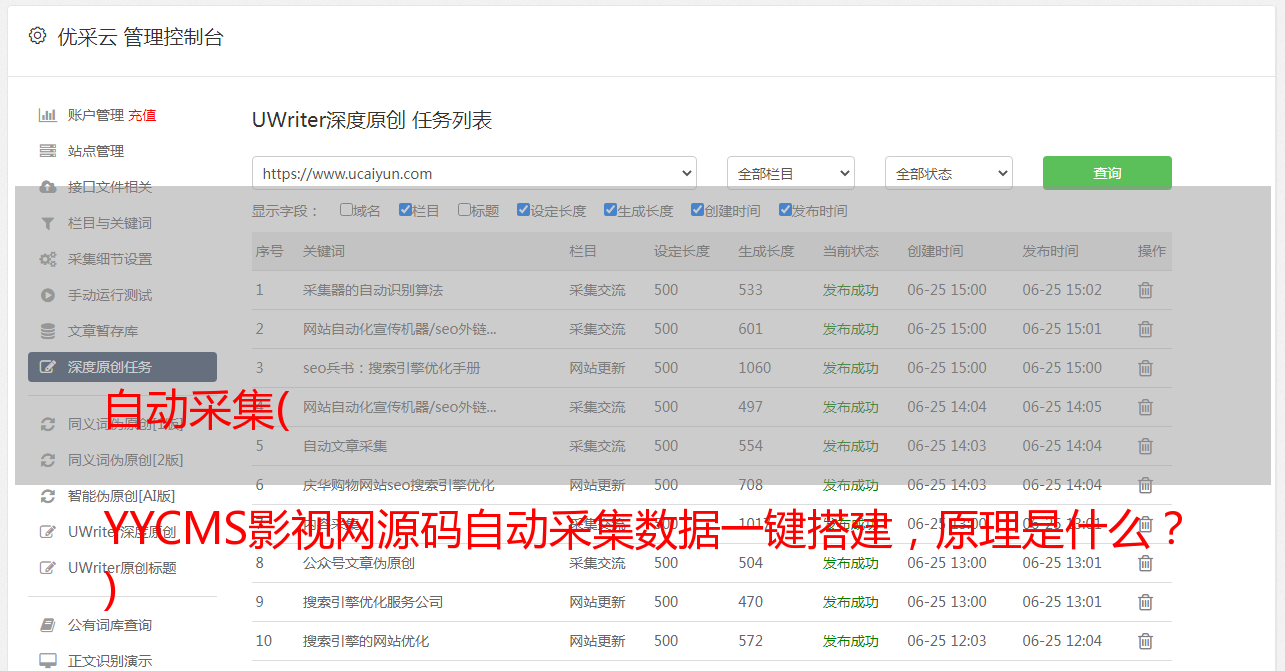The width and height of the screenshot is (1285, 671).
Task: Open 栏目与关键词 in the sidebar
Action: pyautogui.click(x=110, y=223)
